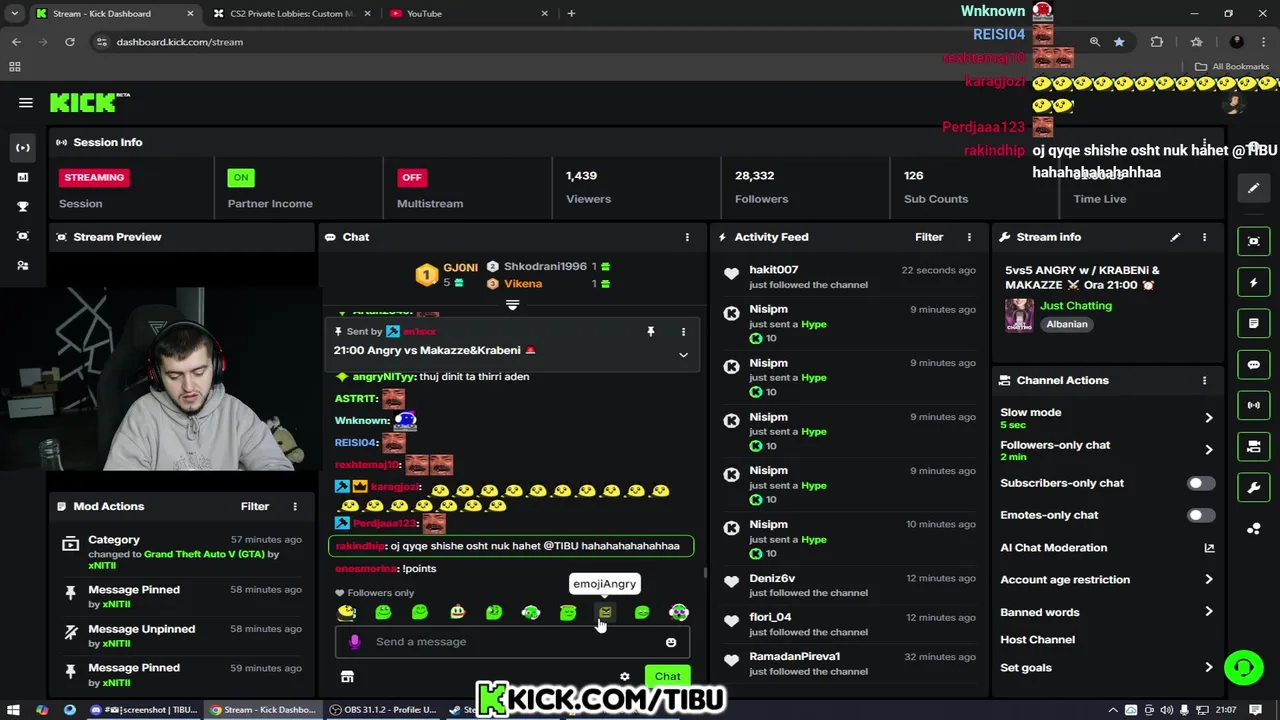Open Windows Start menu
Viewport: 1280px width, 720px height.
(14, 710)
